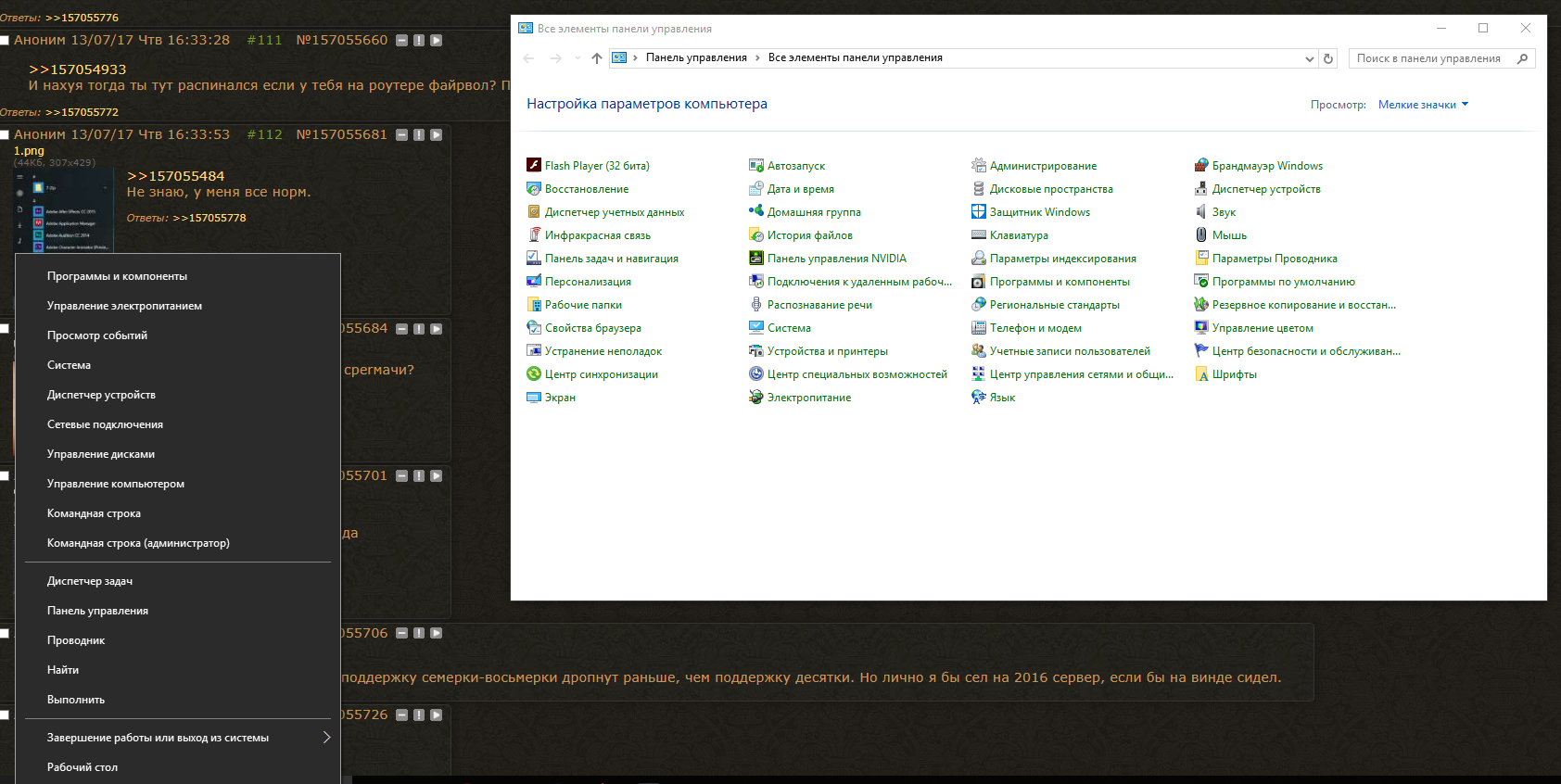Open the Восстановление icon
1561x784 pixels.
coord(534,189)
